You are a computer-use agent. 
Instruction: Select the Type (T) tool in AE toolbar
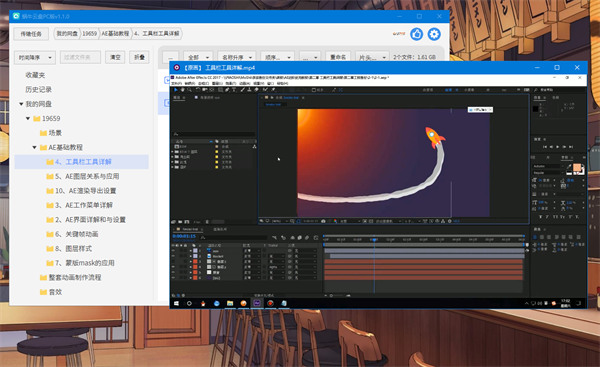click(234, 90)
